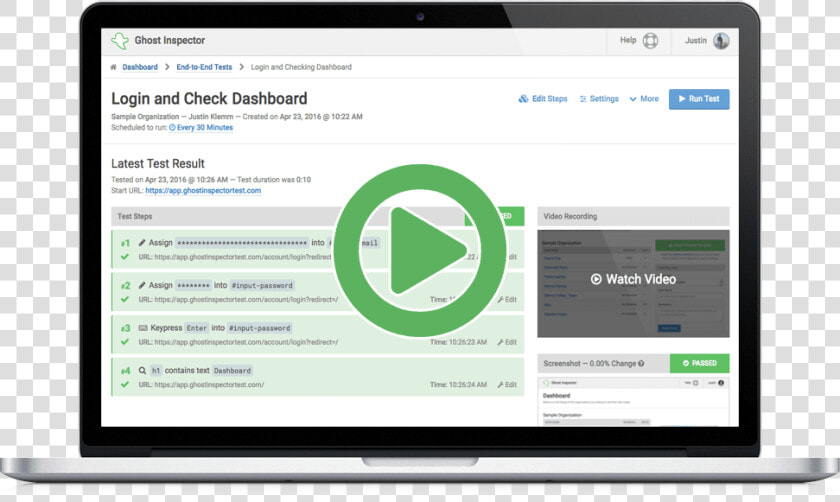
Task: Click the Login and Check Dashboard title
Action: 209,99
